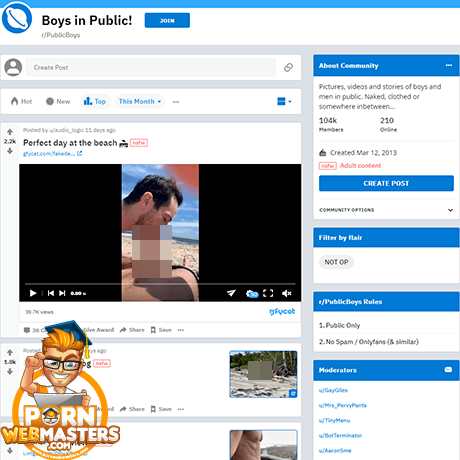The width and height of the screenshot is (460, 460).
Task: Downvote the Perfect day at the beach post
Action: click(x=10, y=151)
